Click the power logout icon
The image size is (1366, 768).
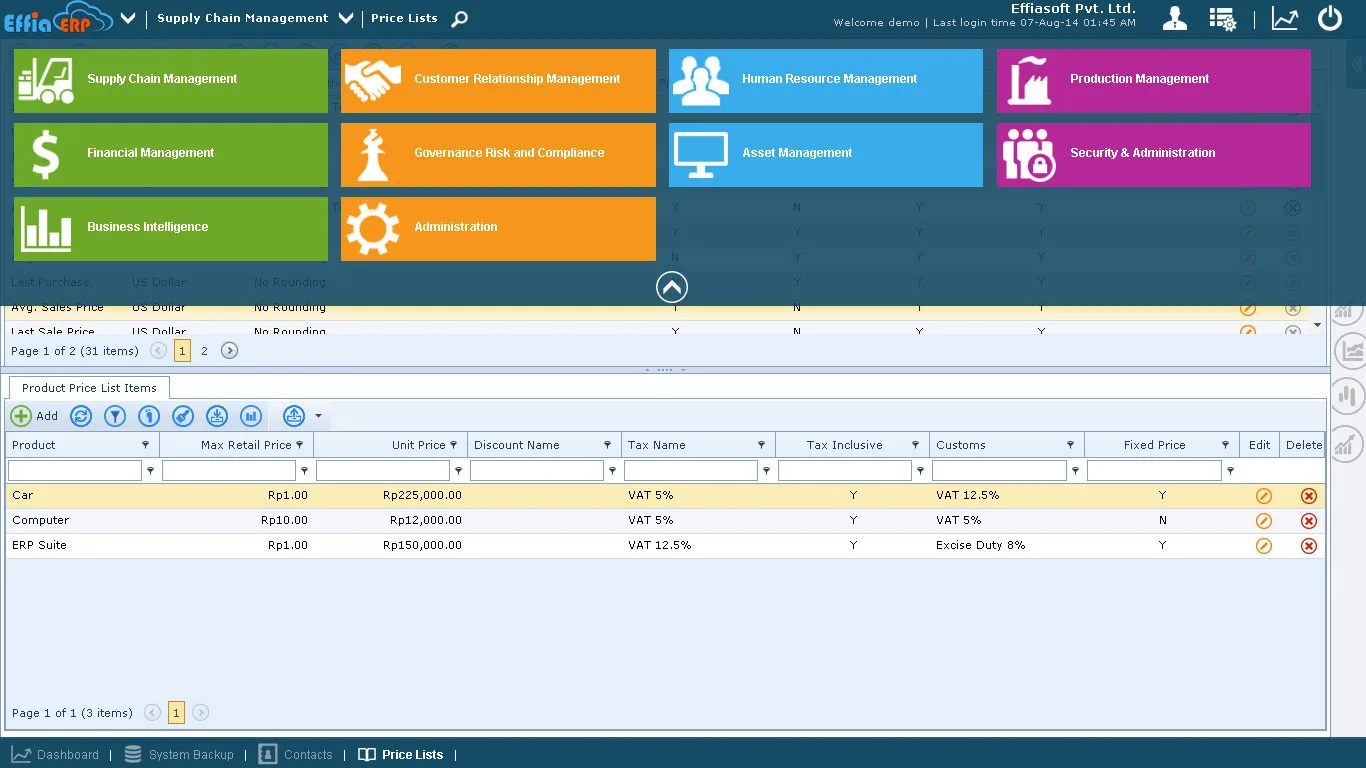[1330, 18]
